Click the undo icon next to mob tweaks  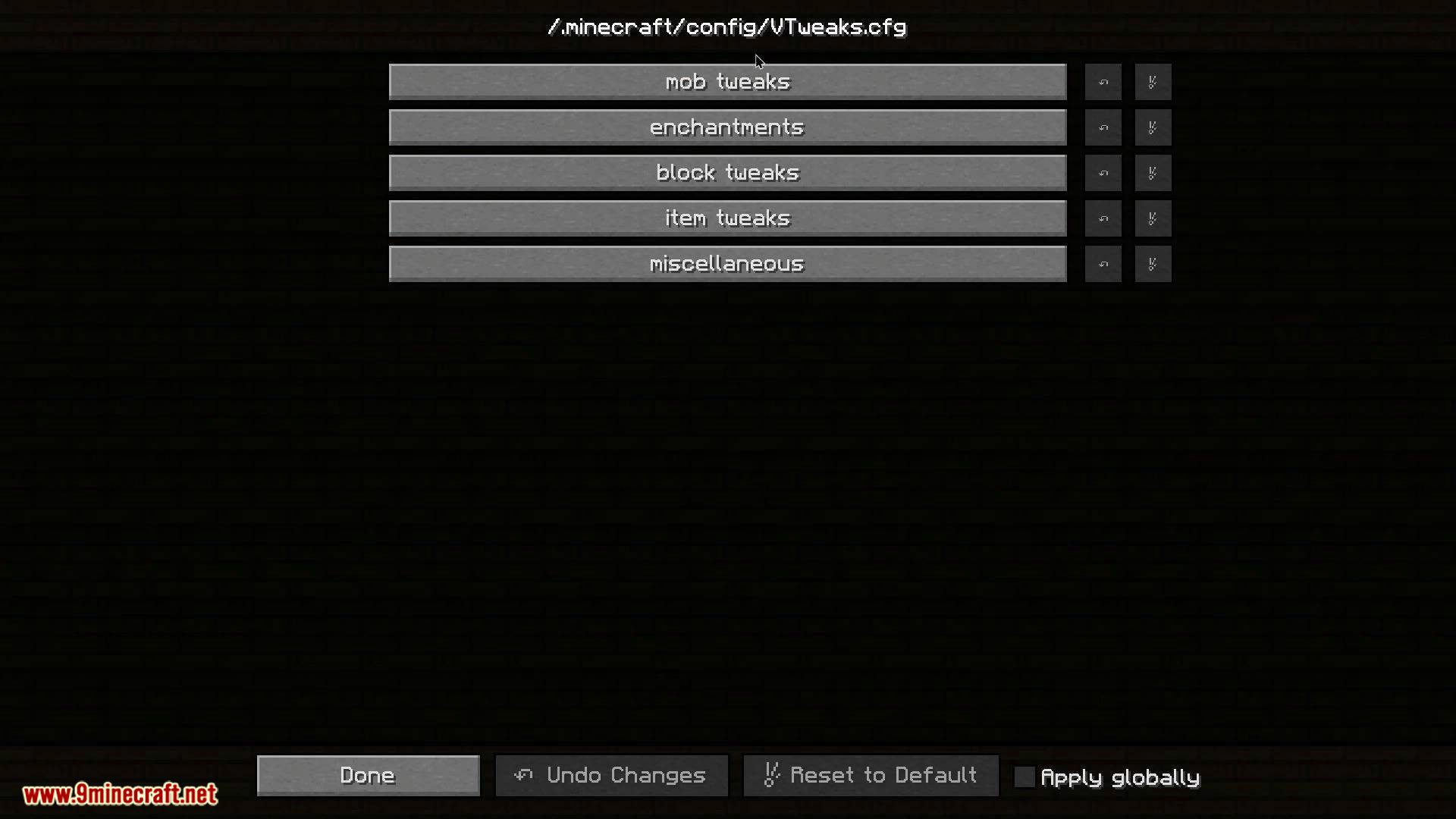tap(1103, 82)
